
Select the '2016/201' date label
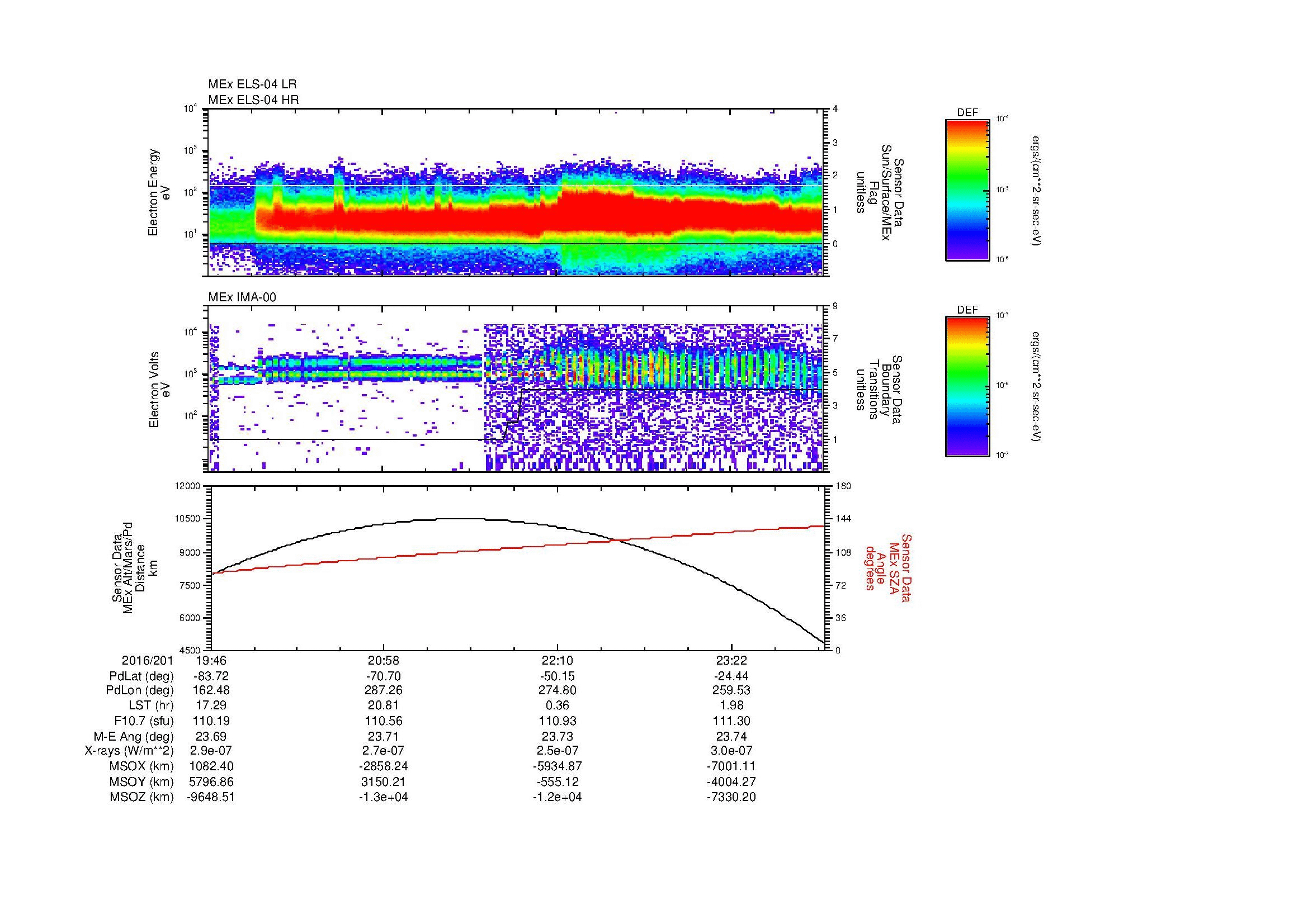coord(148,661)
